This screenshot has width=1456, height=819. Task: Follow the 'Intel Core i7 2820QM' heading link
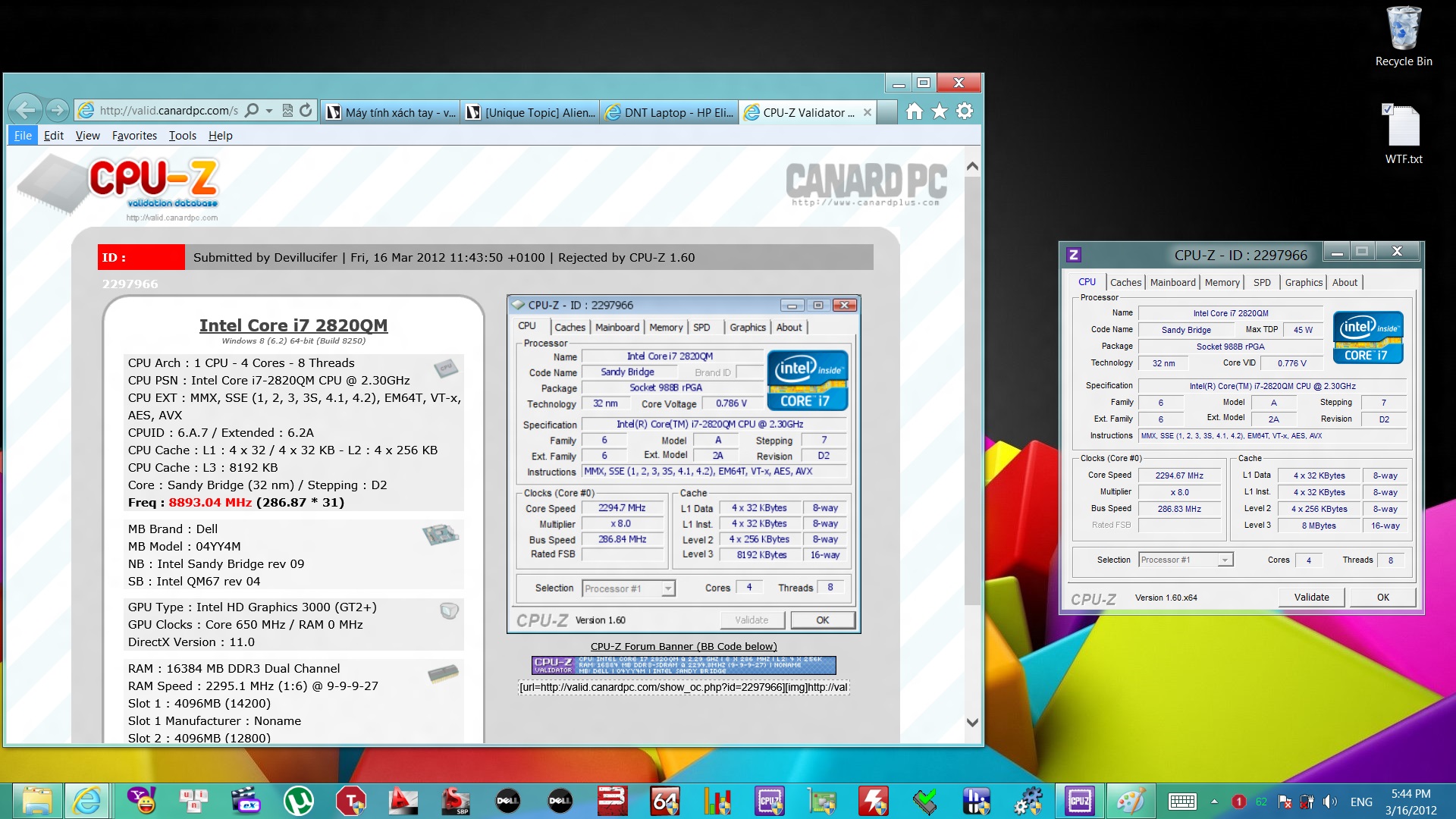[293, 325]
